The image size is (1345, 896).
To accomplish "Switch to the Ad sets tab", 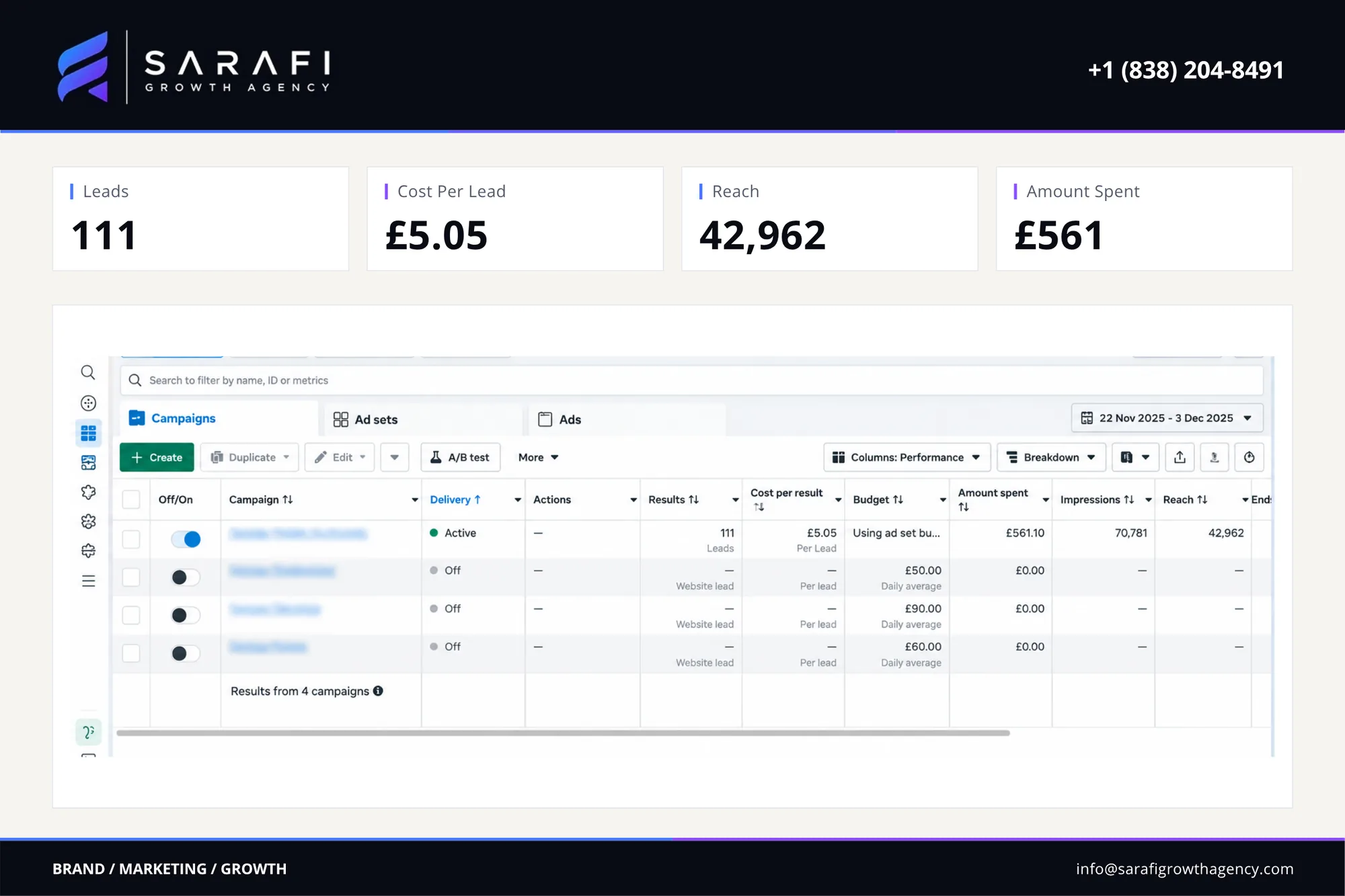I will [x=424, y=419].
